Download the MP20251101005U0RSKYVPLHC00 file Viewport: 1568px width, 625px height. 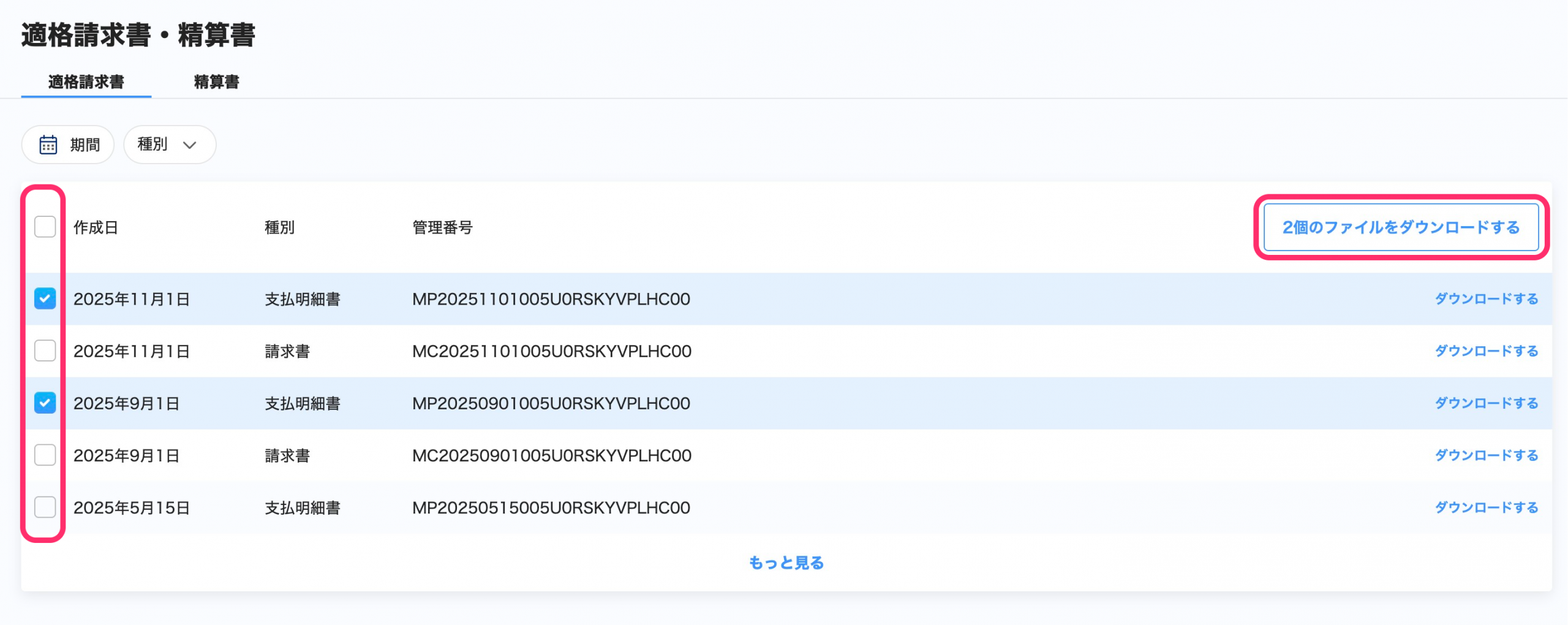[x=1487, y=299]
